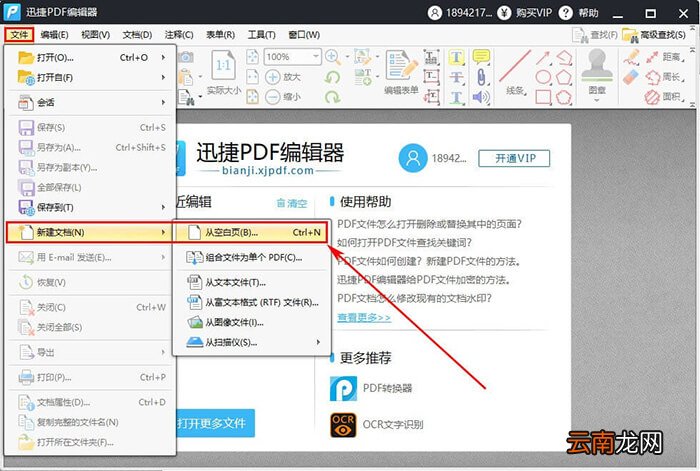Open dropdown arrow below 图章 stamp

pos(597,100)
